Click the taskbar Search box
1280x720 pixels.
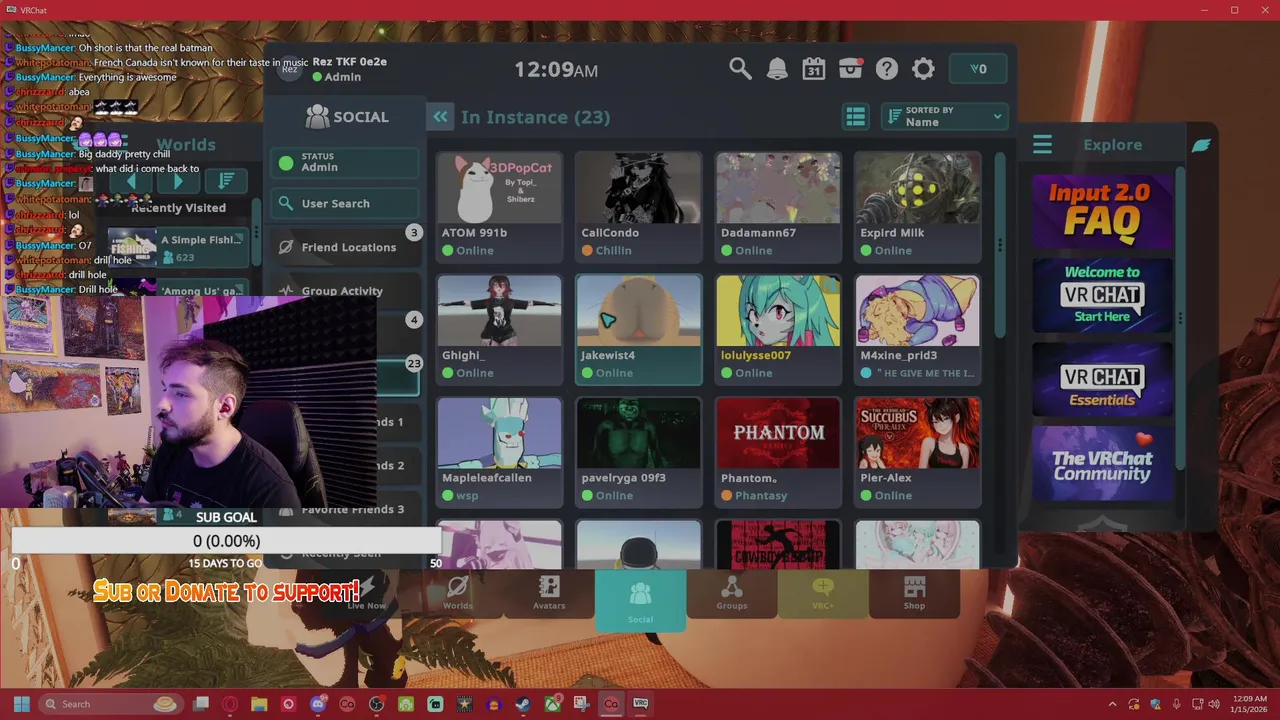pyautogui.click(x=110, y=704)
